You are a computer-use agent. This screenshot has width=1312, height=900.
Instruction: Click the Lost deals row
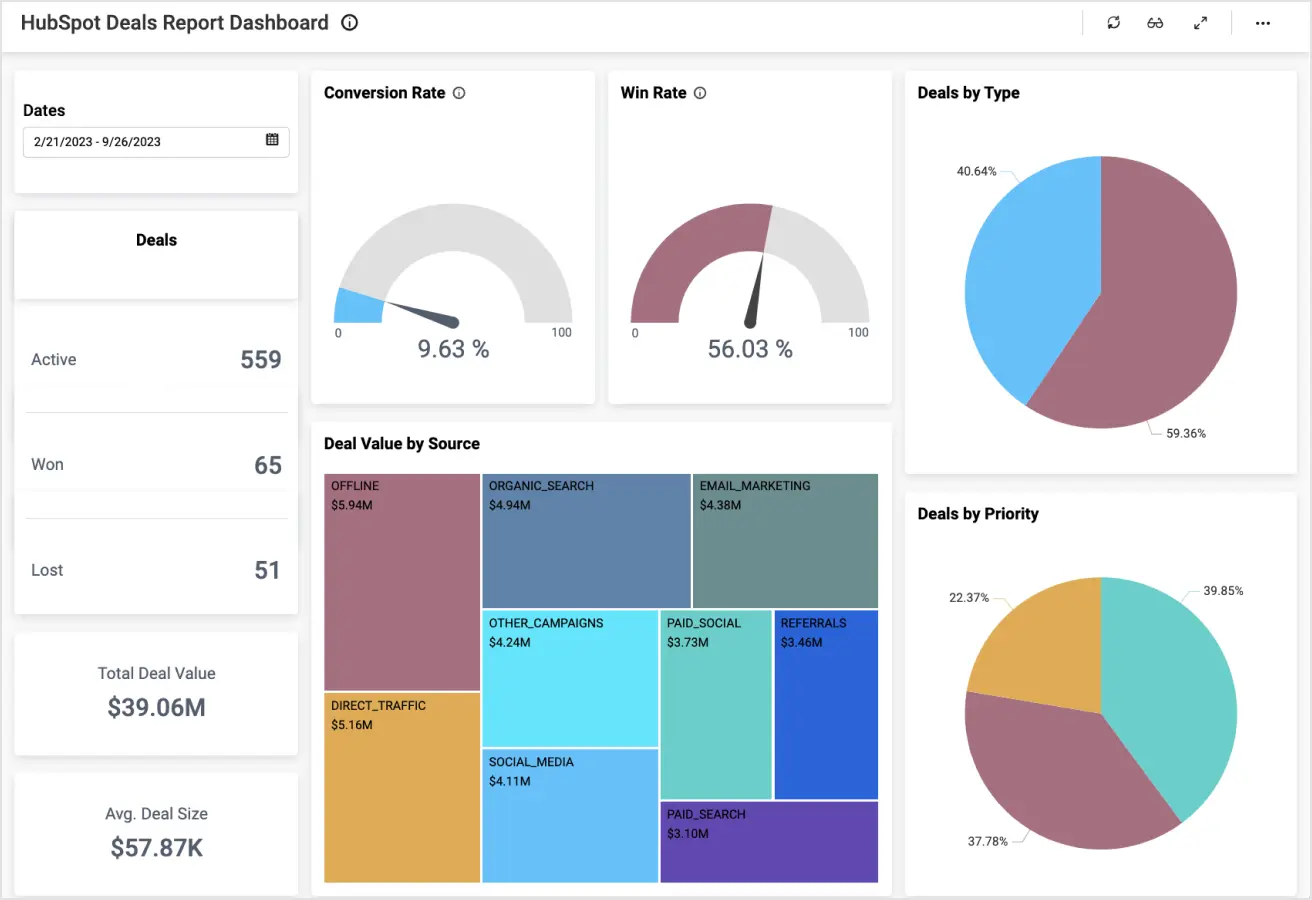pyautogui.click(x=155, y=570)
